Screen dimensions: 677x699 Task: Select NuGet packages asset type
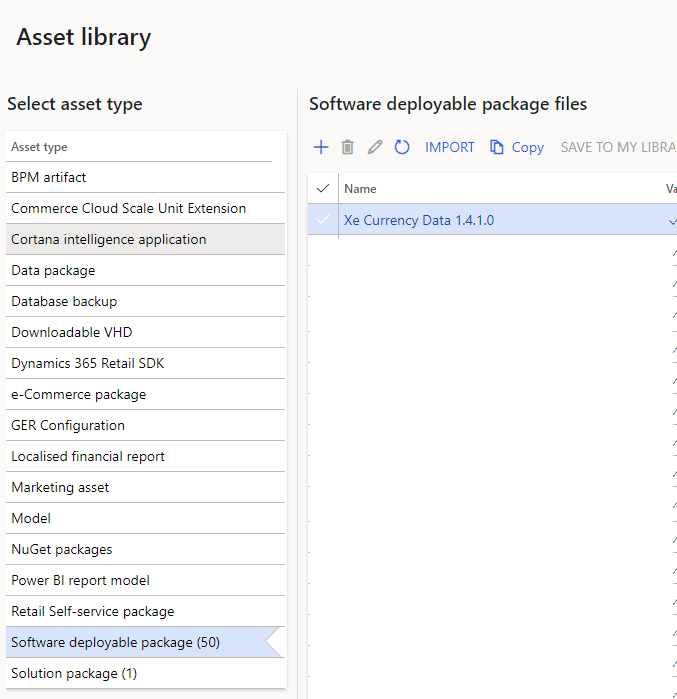pyautogui.click(x=62, y=549)
